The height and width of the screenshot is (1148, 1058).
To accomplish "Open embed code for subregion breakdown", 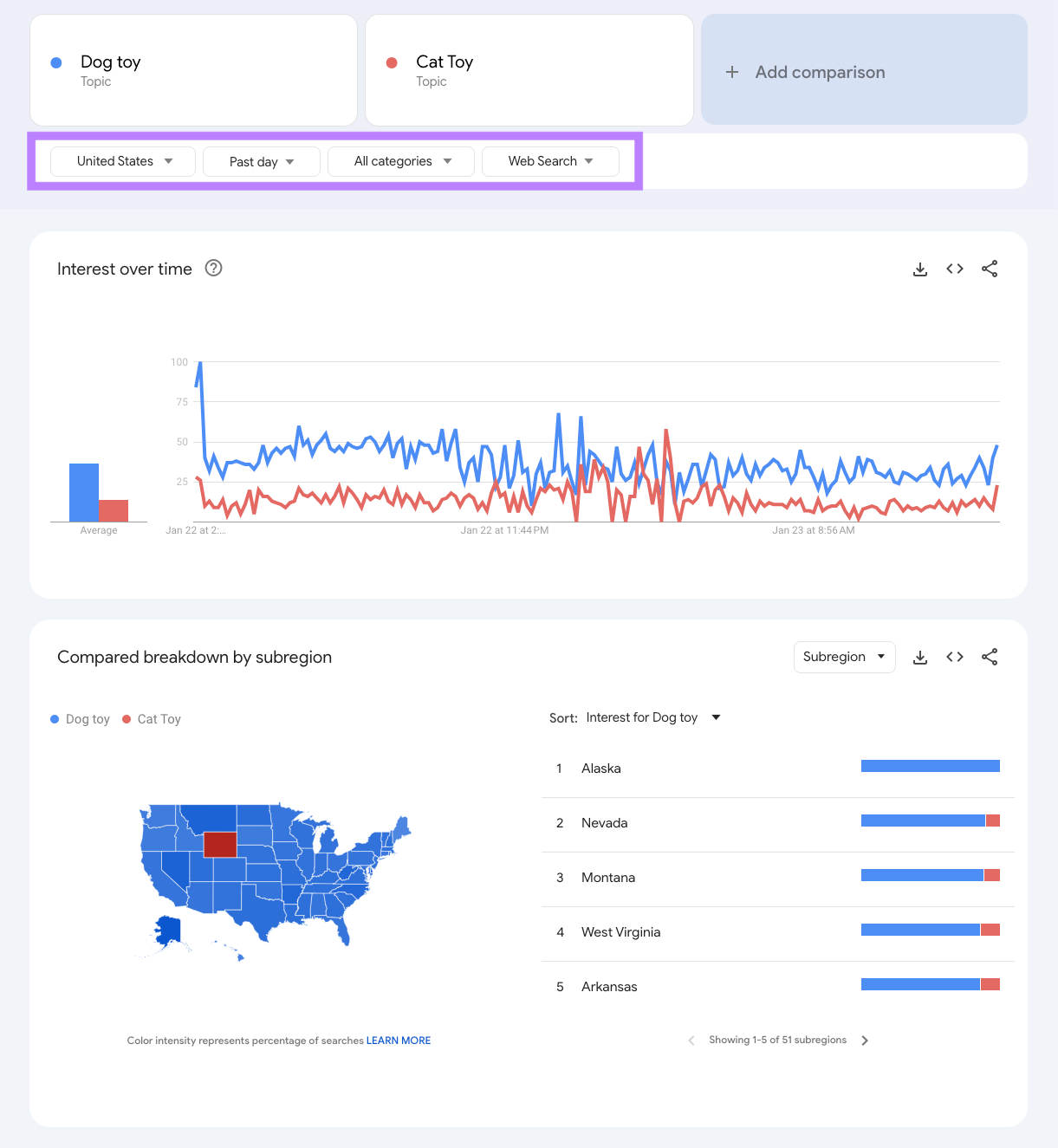I will [954, 657].
